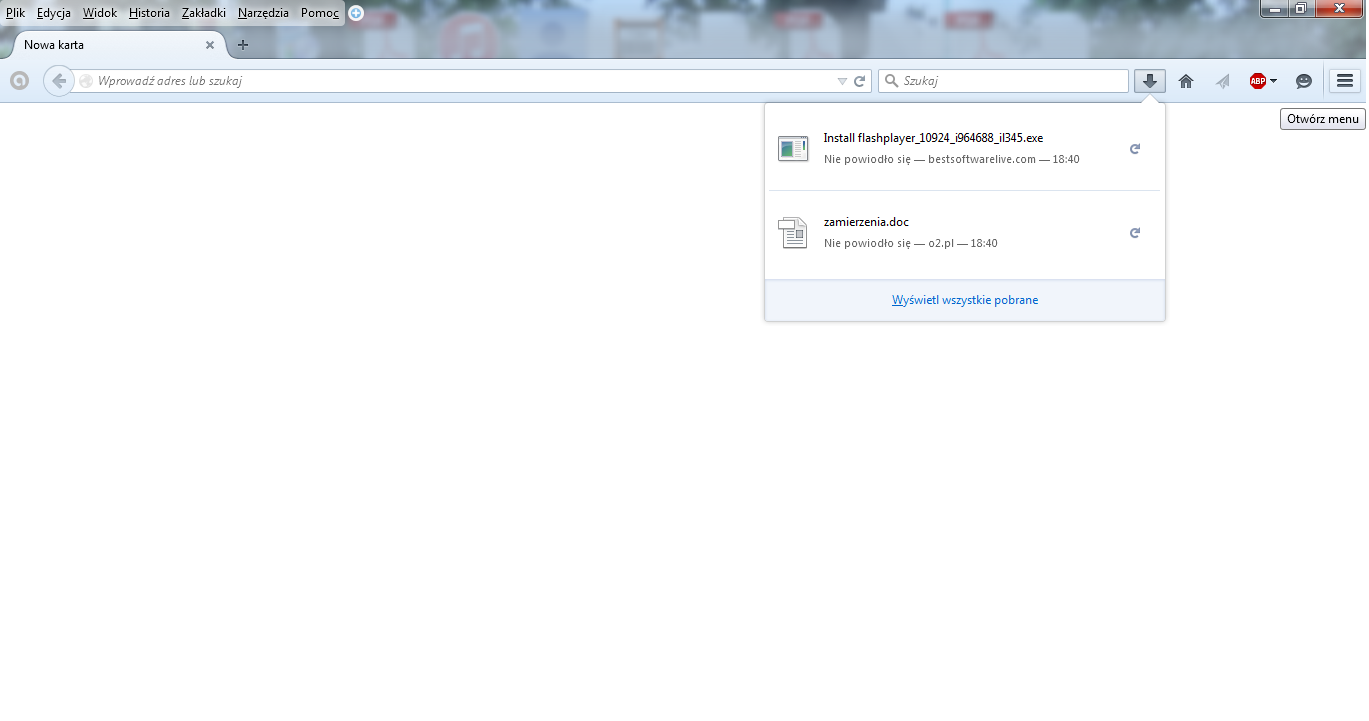Image resolution: width=1369 pixels, height=721 pixels.
Task: Expand the address bar history dropdown
Action: coord(842,81)
